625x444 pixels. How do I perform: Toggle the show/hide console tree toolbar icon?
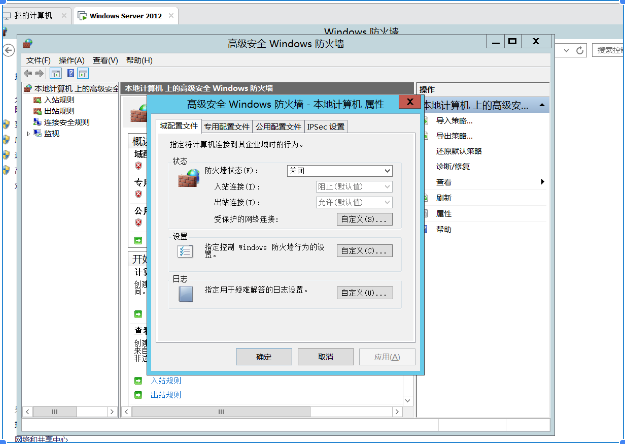point(56,73)
